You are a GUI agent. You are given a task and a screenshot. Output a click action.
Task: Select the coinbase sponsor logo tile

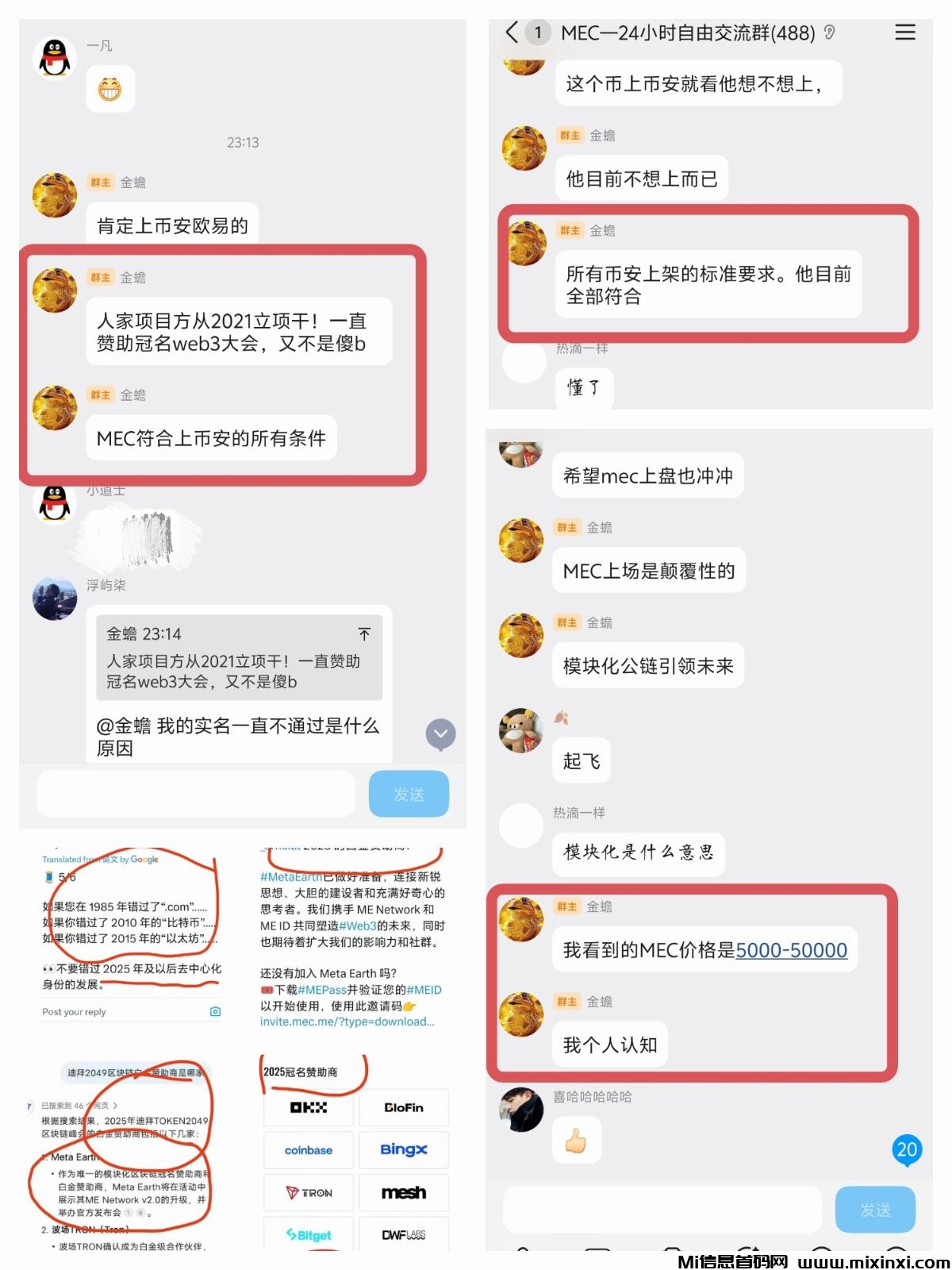309,1150
